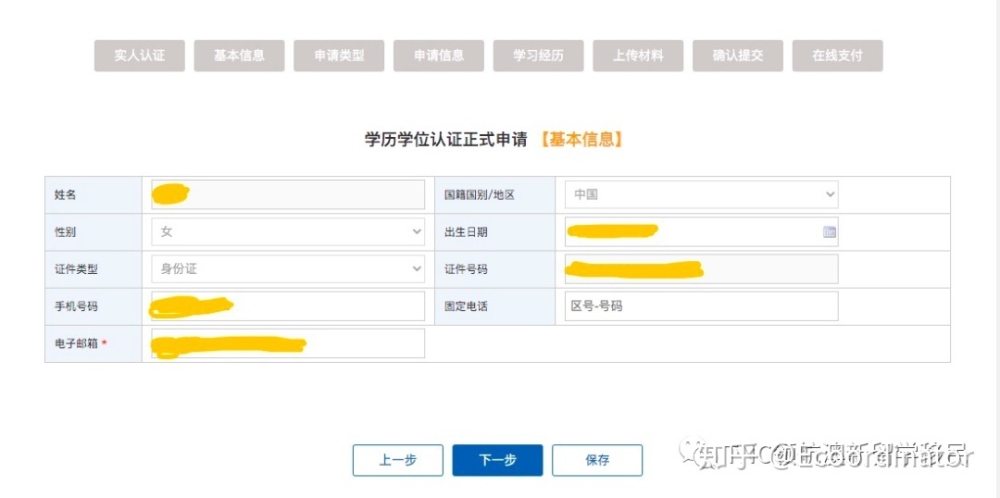Click into the 电子邮箱 email field
This screenshot has height=498, width=1000.
[288, 344]
